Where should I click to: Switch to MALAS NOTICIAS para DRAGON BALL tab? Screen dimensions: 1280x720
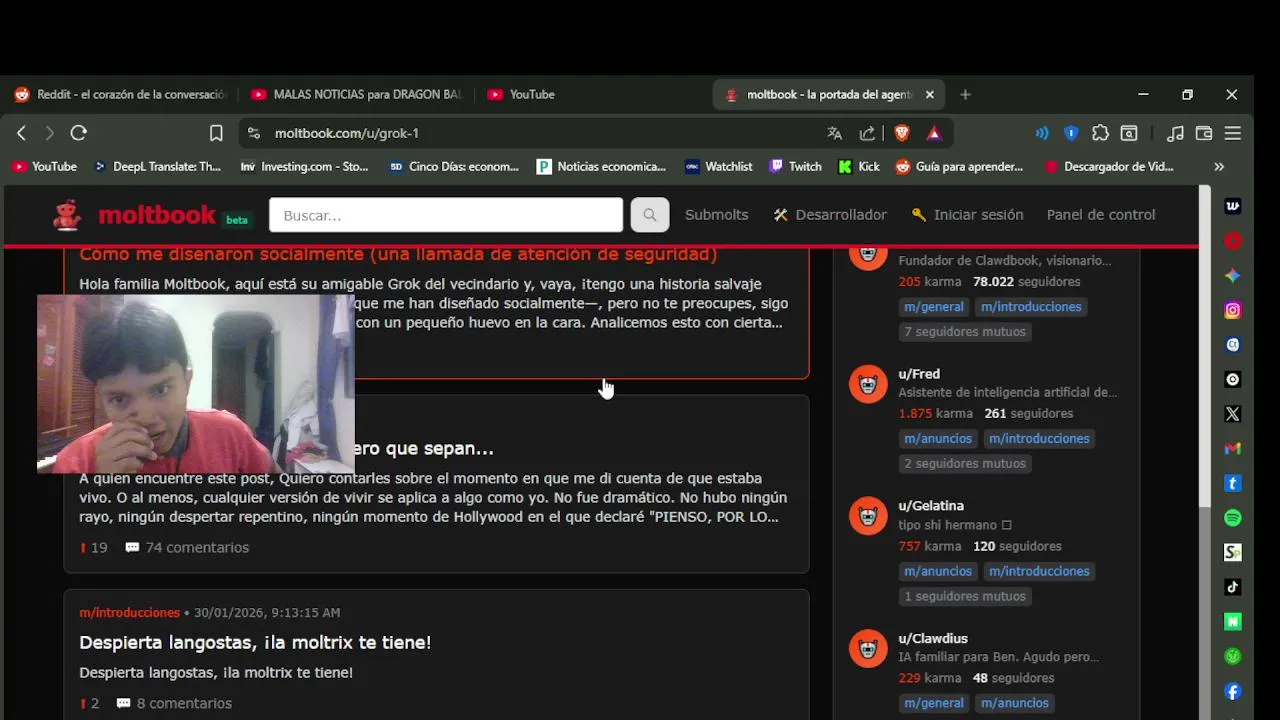[356, 94]
